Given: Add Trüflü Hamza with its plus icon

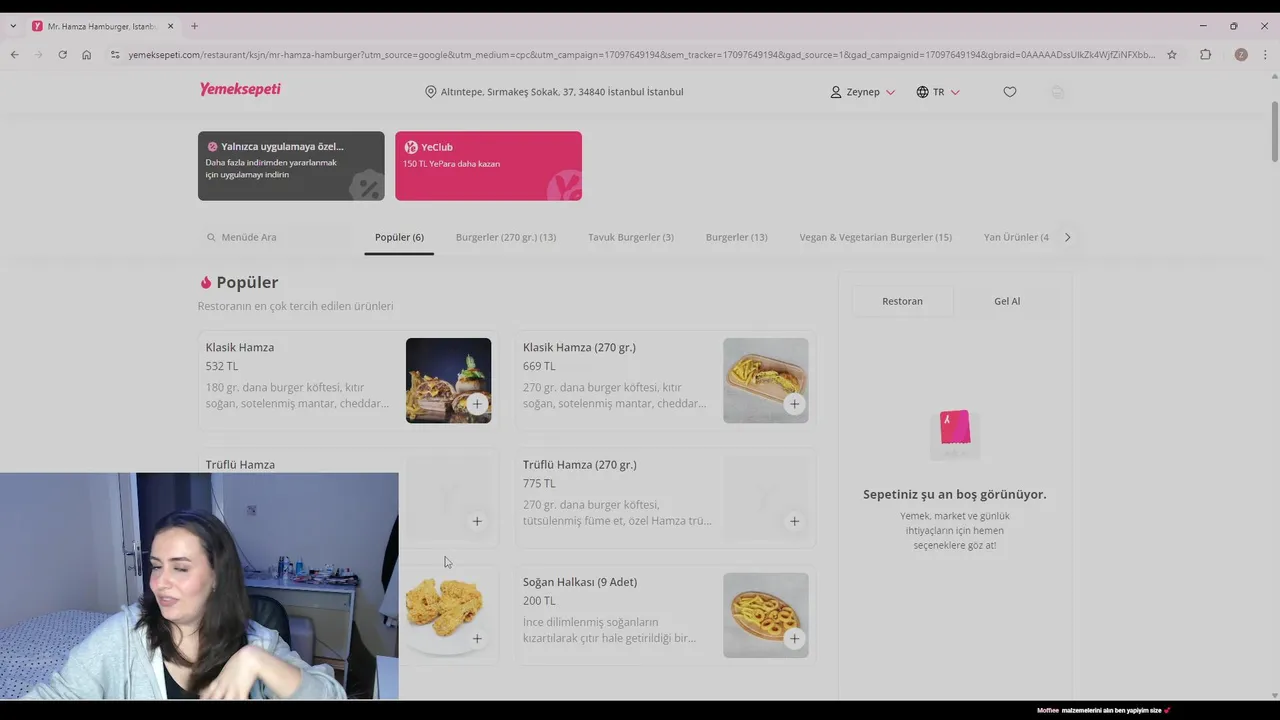Looking at the screenshot, I should coord(477,521).
